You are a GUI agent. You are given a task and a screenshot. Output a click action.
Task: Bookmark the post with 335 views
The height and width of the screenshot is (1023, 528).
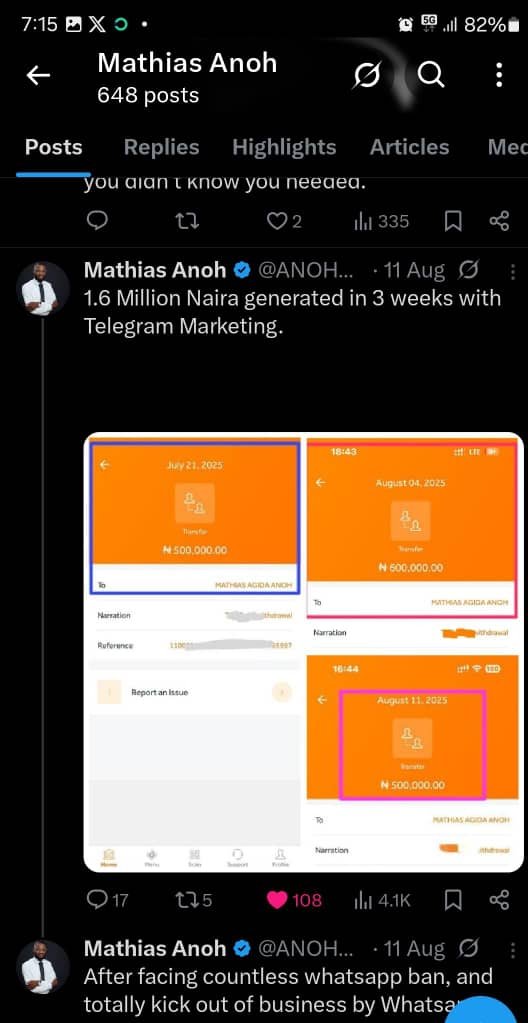pyautogui.click(x=453, y=222)
